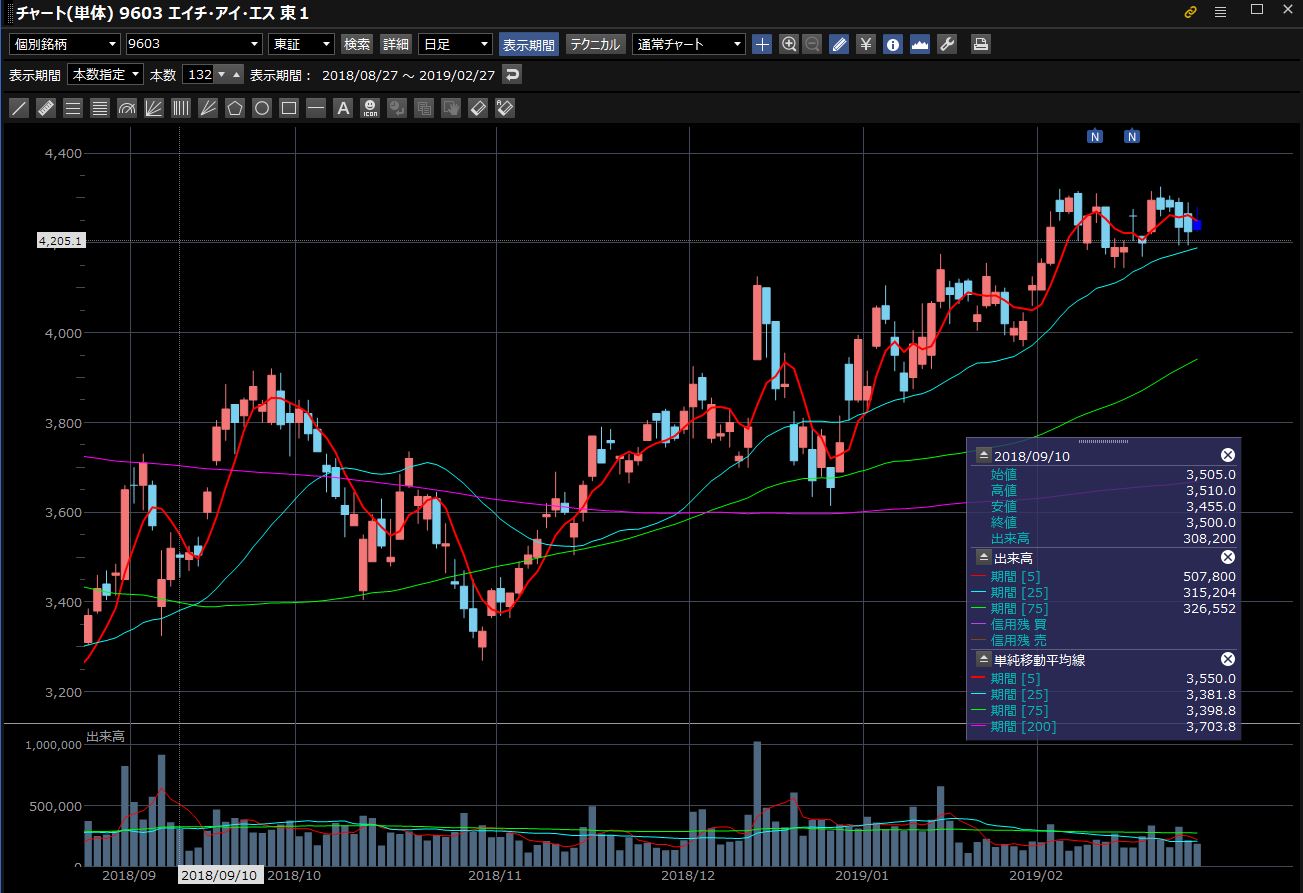Toggle the crosshair cursor button

point(762,44)
